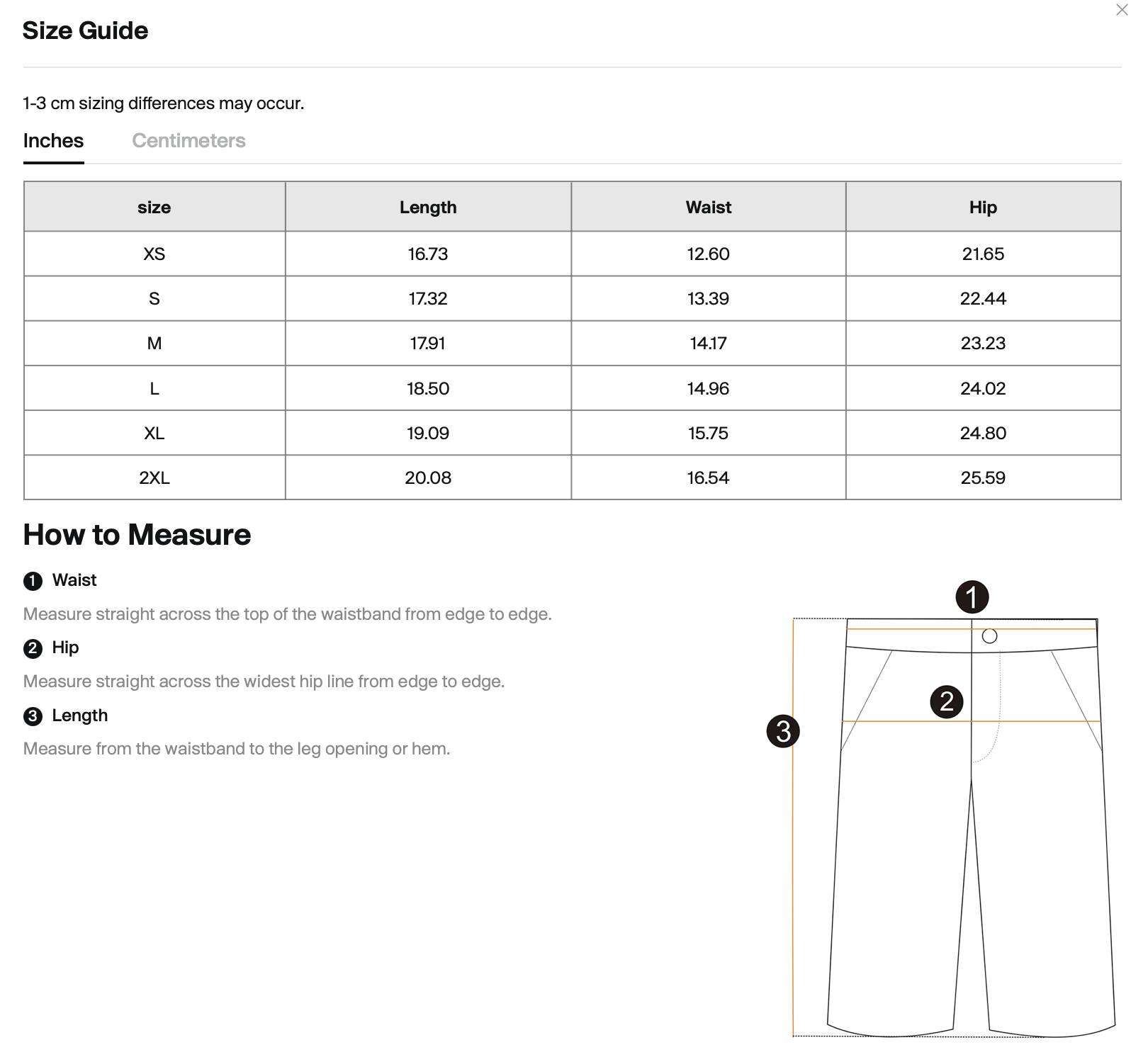Viewport: 1148px width, 1057px height.
Task: Click the Hip column header
Action: coord(983,207)
